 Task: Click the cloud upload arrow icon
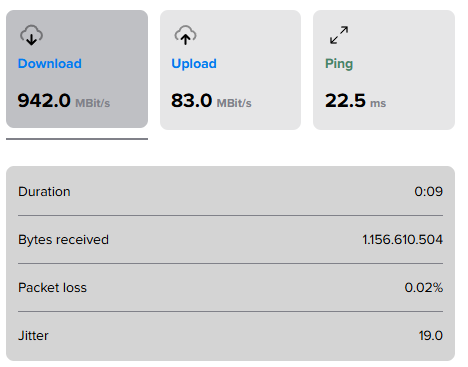pos(185,35)
